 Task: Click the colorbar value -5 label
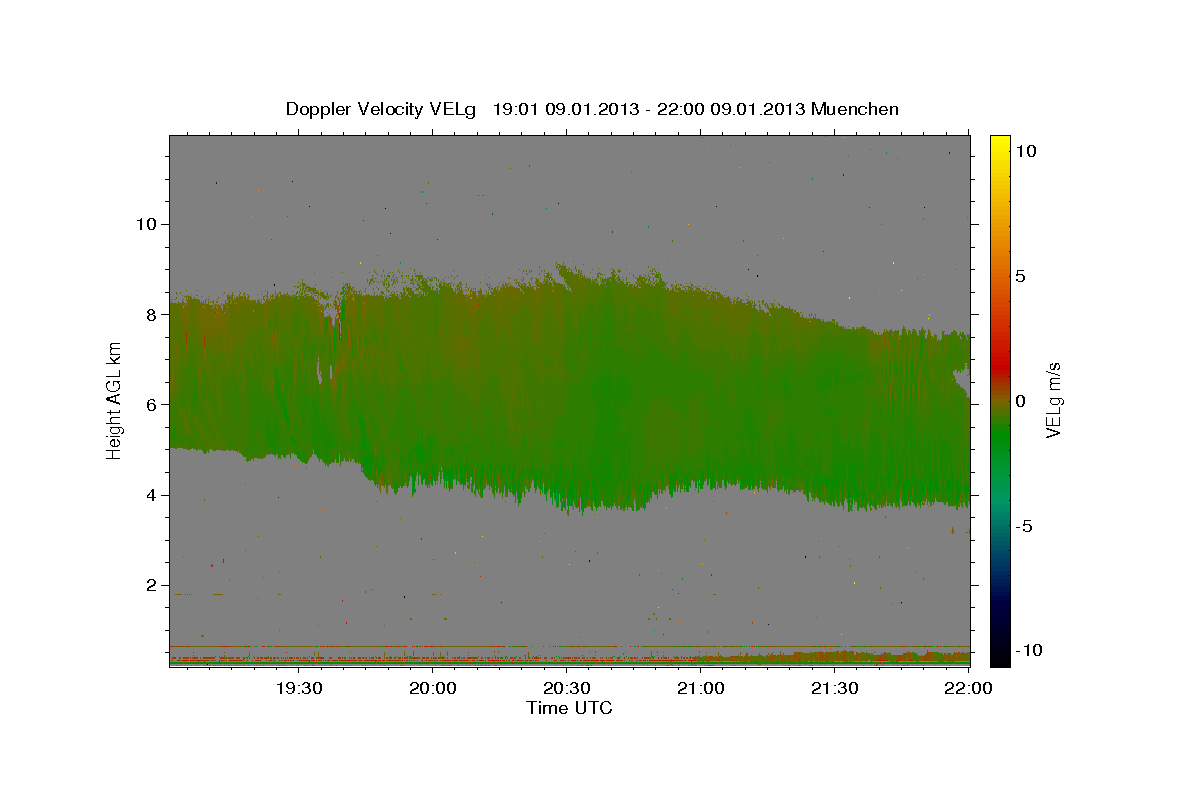click(1025, 525)
